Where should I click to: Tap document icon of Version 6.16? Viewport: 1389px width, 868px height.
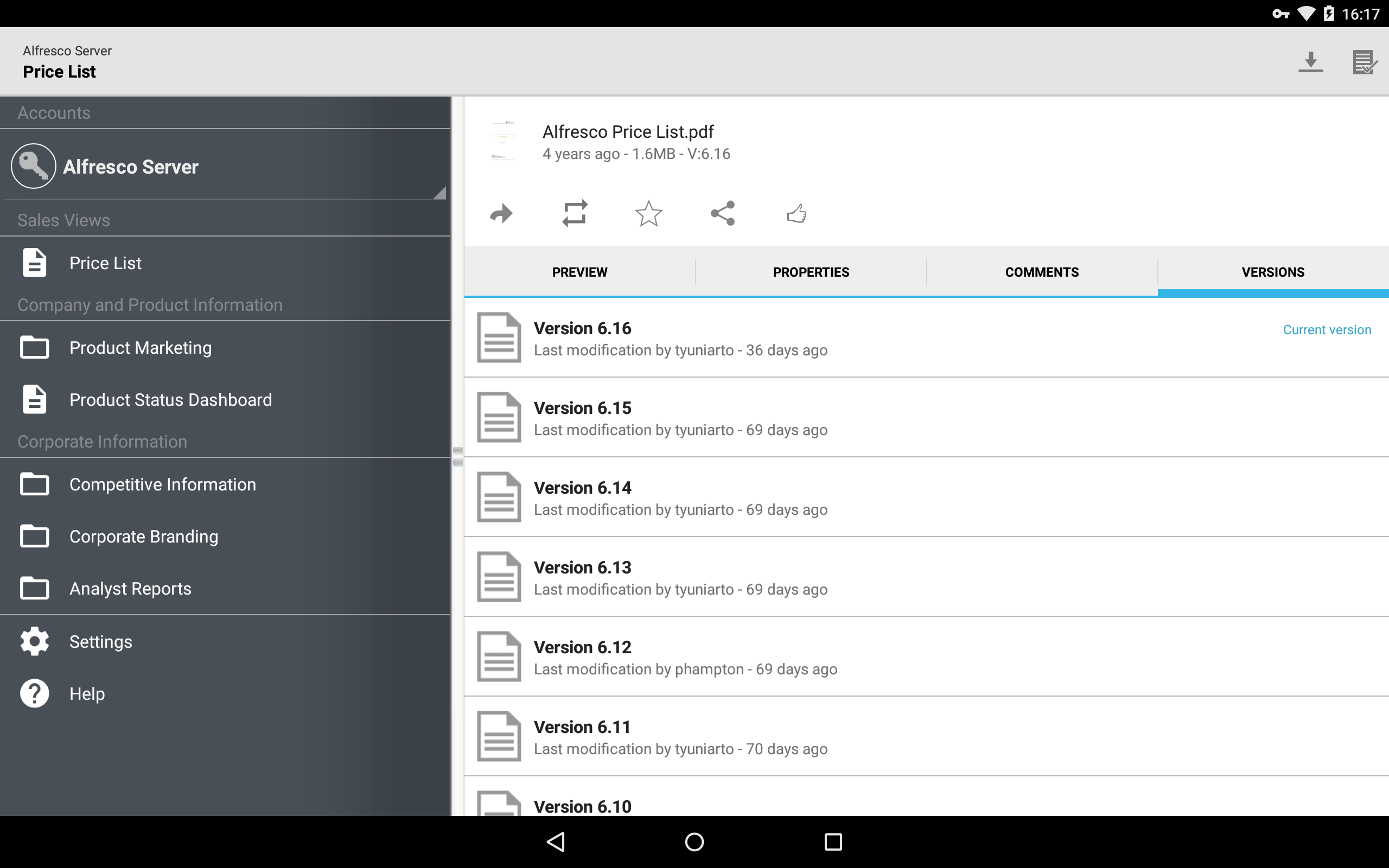[x=499, y=337]
